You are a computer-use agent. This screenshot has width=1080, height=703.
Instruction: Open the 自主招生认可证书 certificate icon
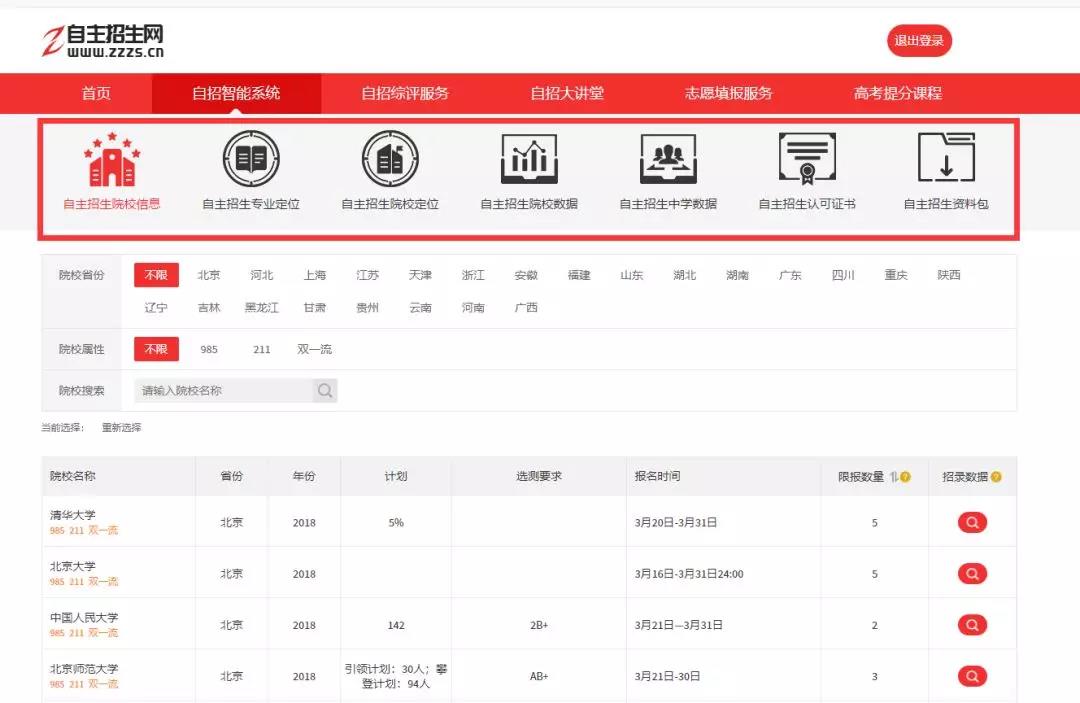(x=807, y=160)
